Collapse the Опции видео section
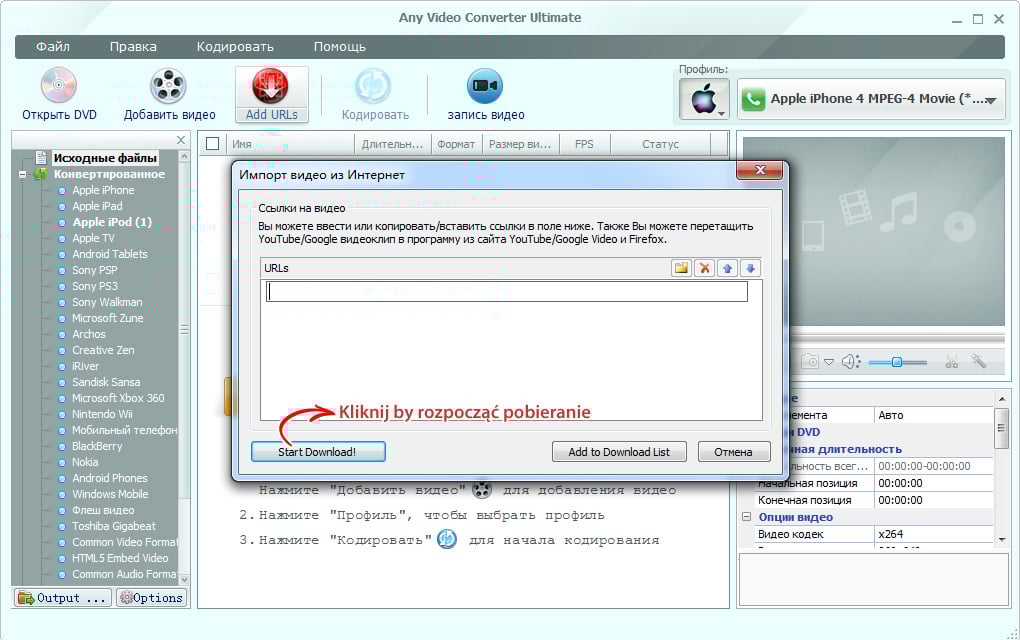Image resolution: width=1020 pixels, height=640 pixels. (x=746, y=517)
